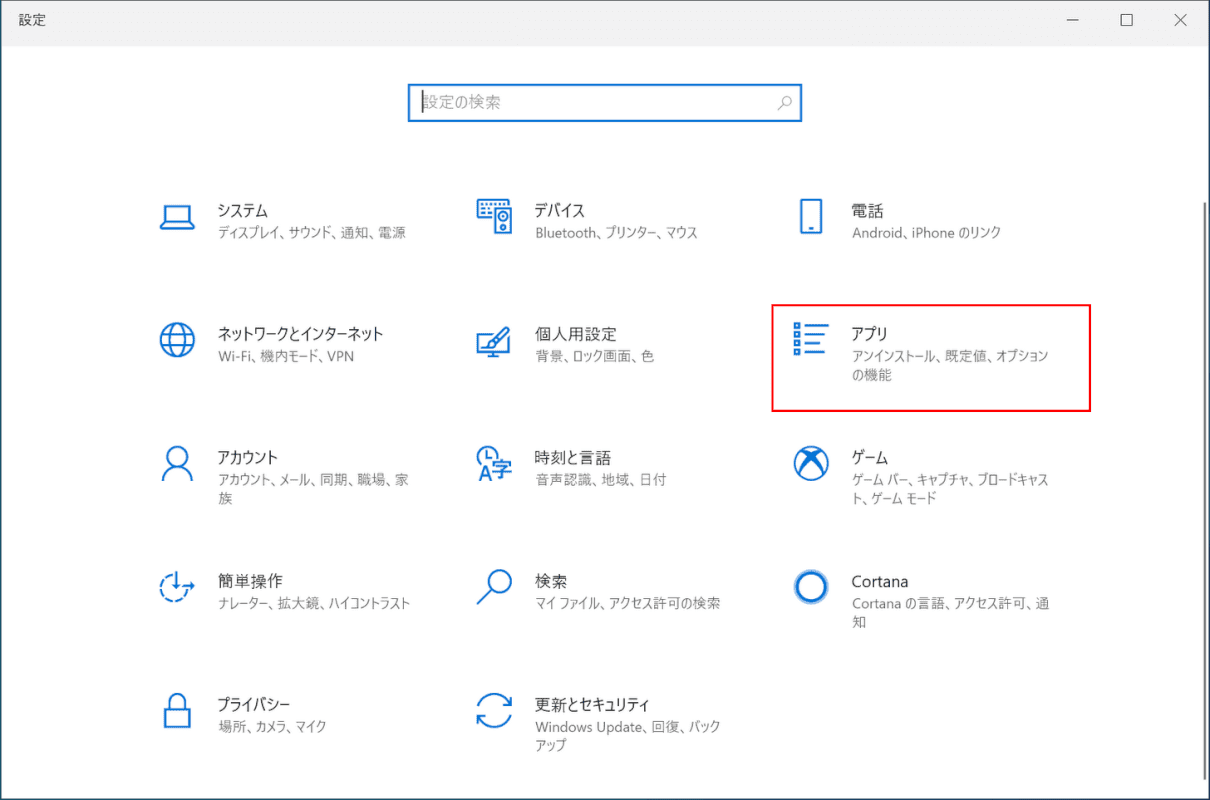Screen dimensions: 1210x800
Task: Open the アカウント settings title
Action: click(248, 458)
